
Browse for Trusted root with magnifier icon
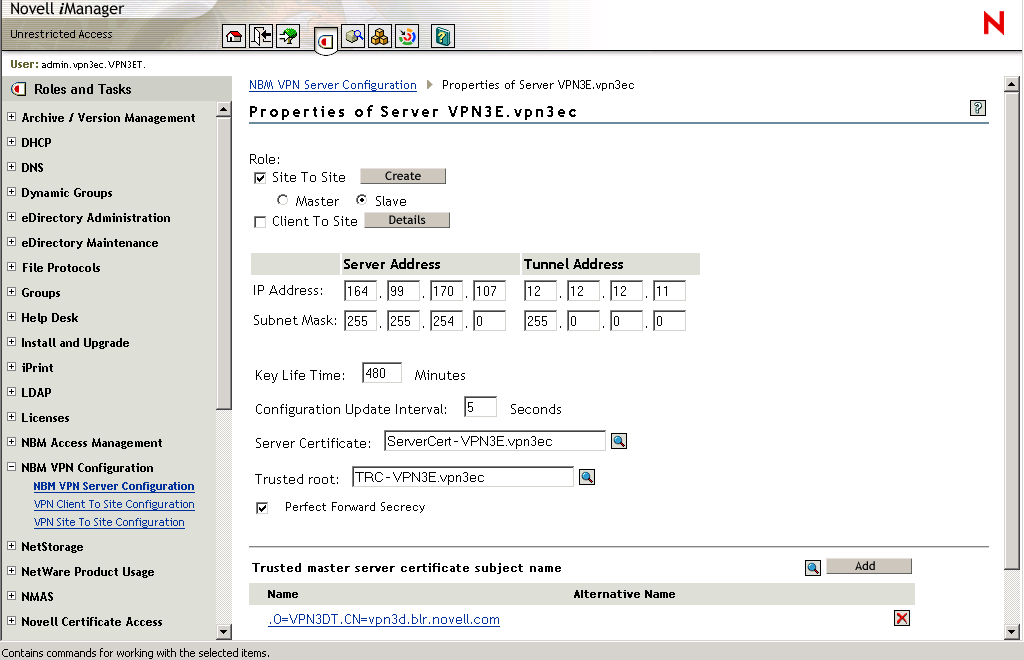[587, 477]
